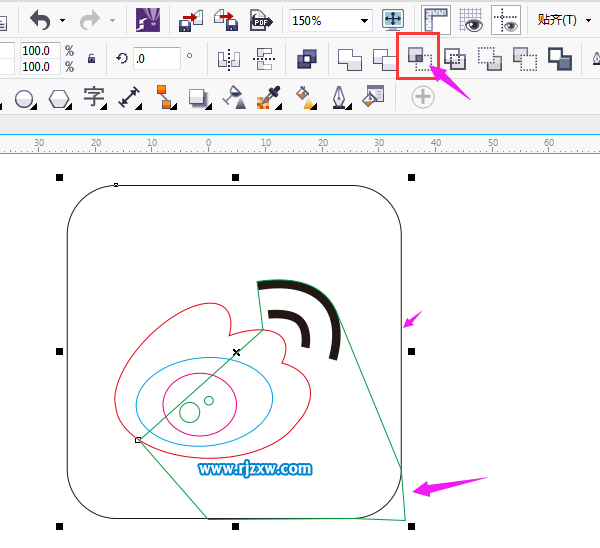
Task: Select the Text tool 字
Action: tap(94, 98)
